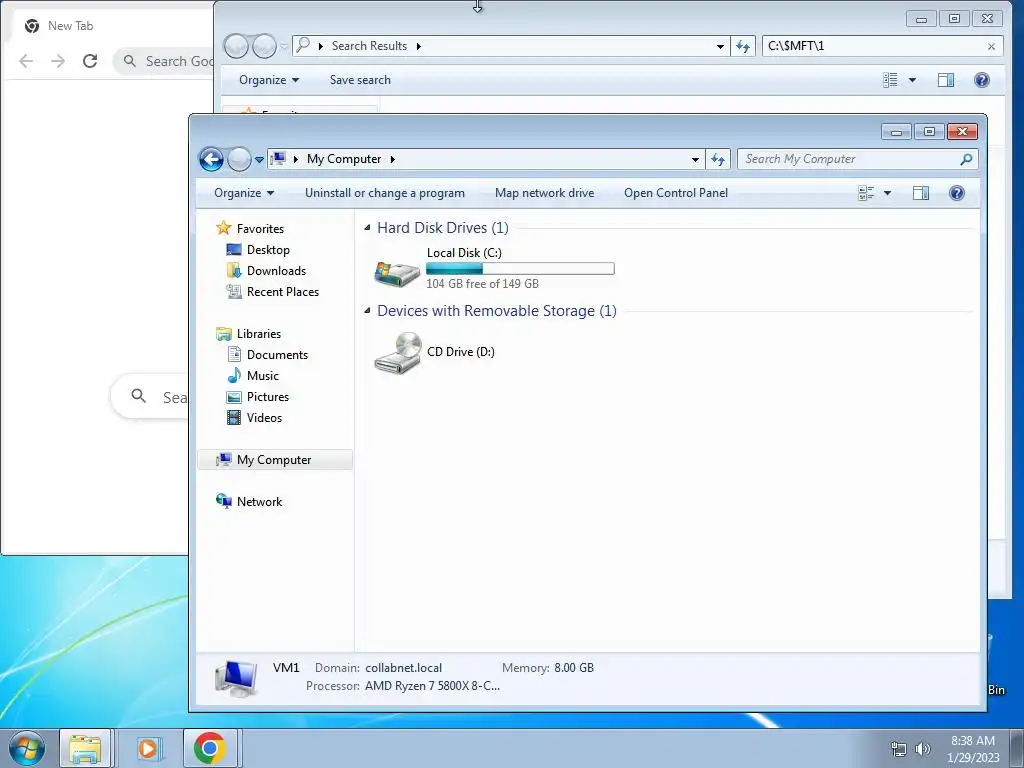The image size is (1024, 768).
Task: Collapse Hard Disk Drives group
Action: point(367,228)
